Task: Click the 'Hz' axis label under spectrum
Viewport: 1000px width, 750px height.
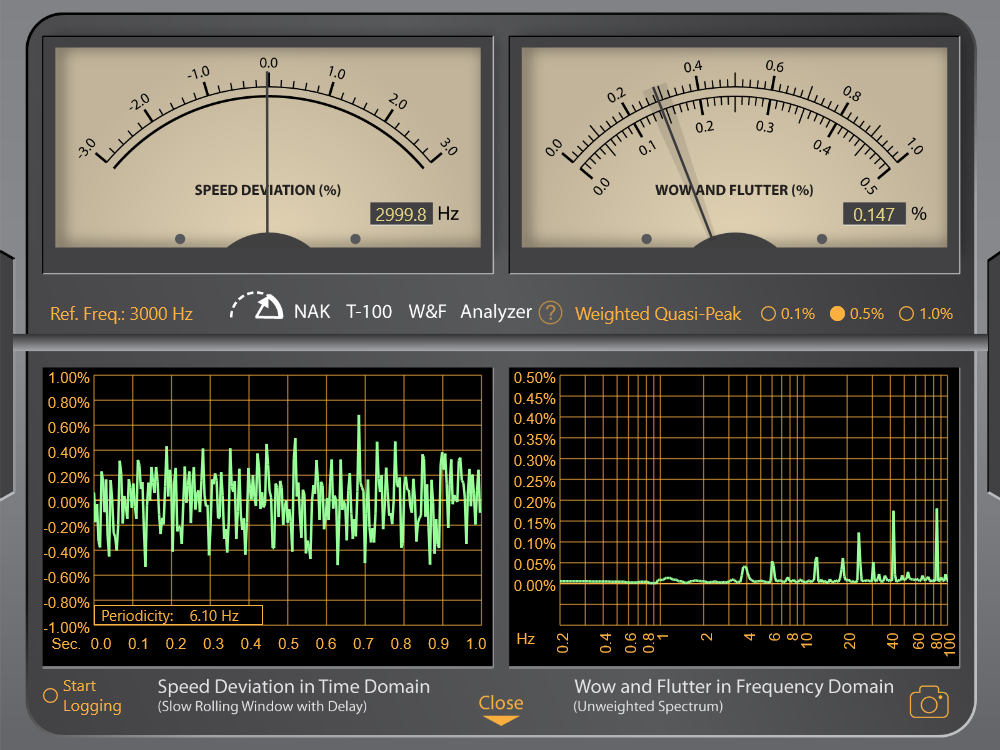Action: pyautogui.click(x=526, y=638)
